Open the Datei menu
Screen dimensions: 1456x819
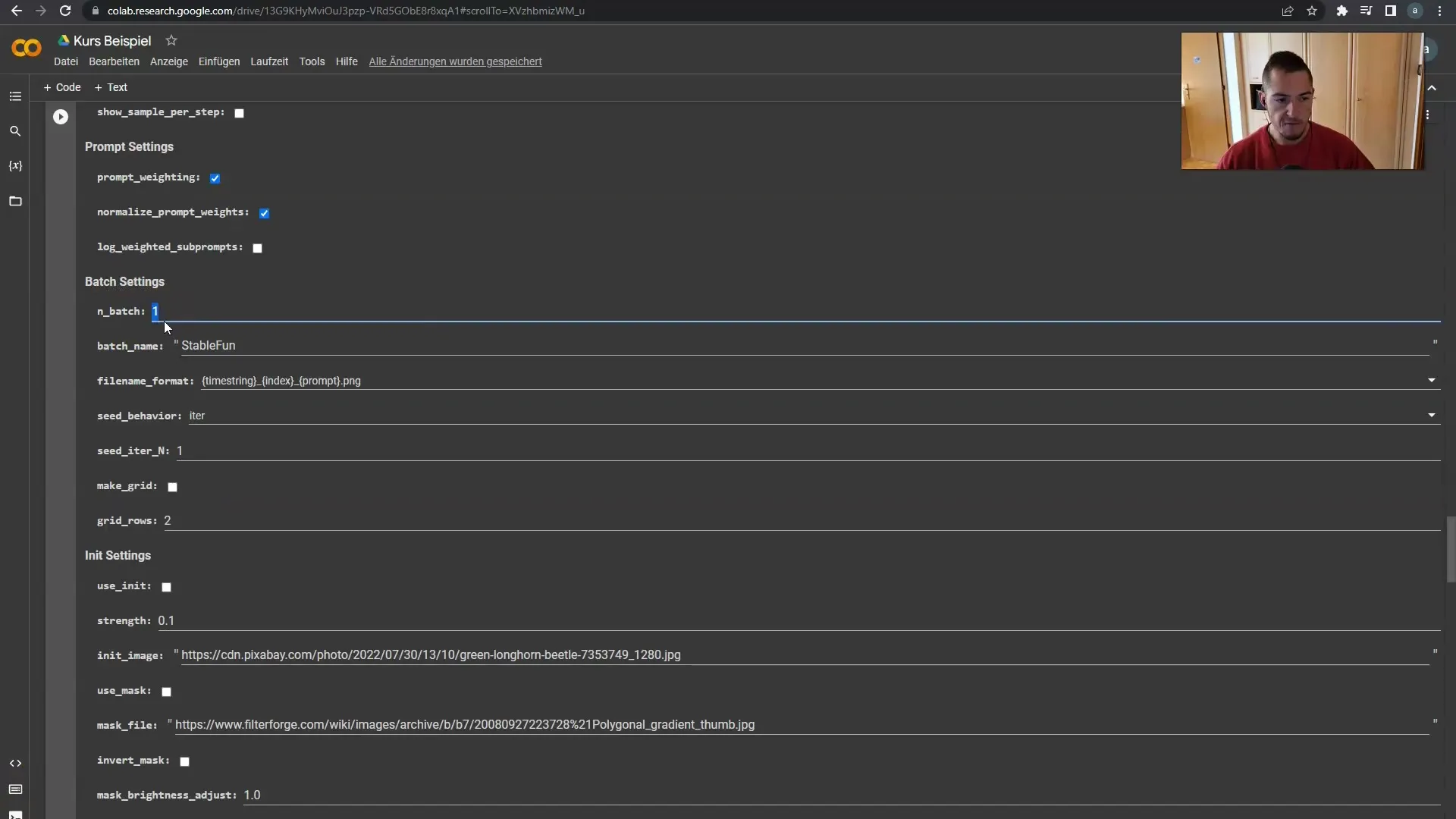coord(66,61)
